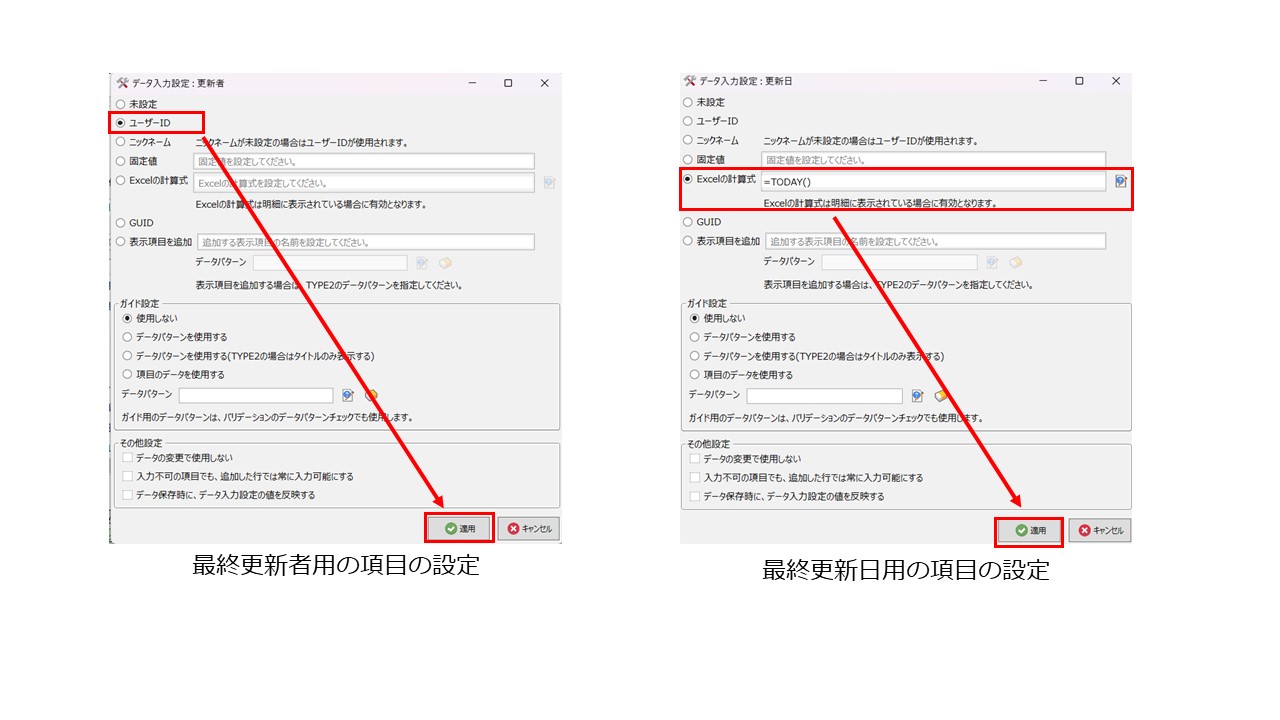Click tools icon in 更新者 dialog title bar
Image resolution: width=1280 pixels, height=720 pixels.
122,83
